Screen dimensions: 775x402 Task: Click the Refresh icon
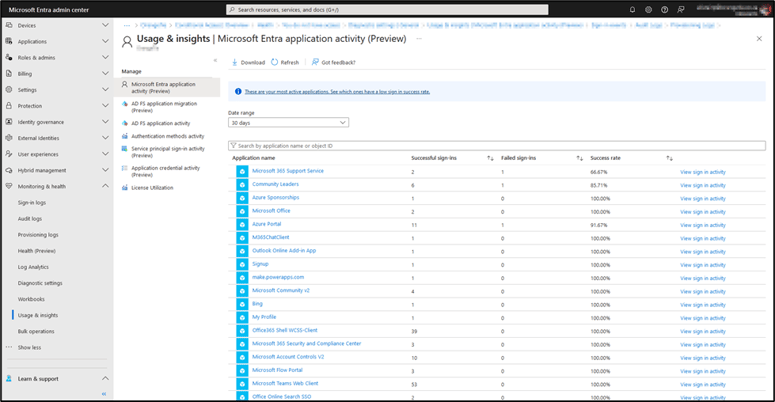pyautogui.click(x=274, y=62)
